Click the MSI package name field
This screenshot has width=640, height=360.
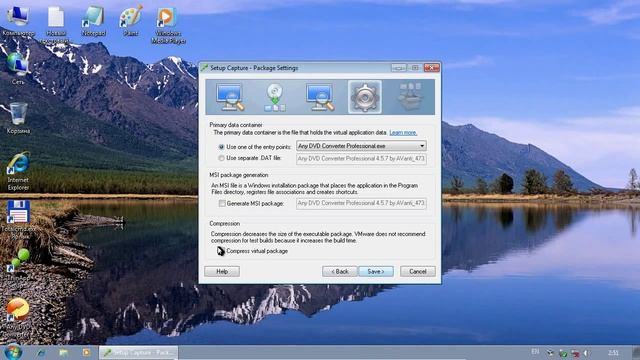pyautogui.click(x=361, y=203)
